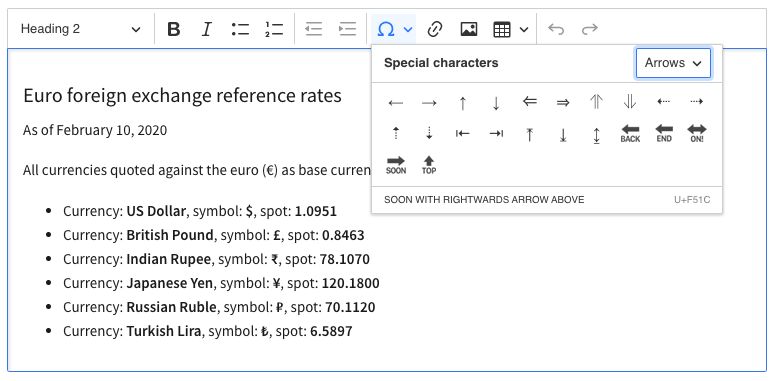This screenshot has height=381, width=777.
Task: Insert the downwards arrow in first row
Action: (496, 103)
